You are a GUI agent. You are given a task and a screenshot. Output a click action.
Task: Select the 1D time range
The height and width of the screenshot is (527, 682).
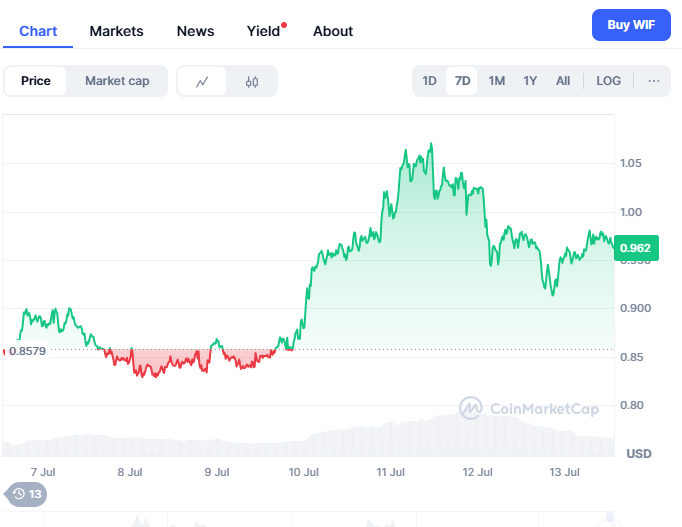pyautogui.click(x=429, y=81)
